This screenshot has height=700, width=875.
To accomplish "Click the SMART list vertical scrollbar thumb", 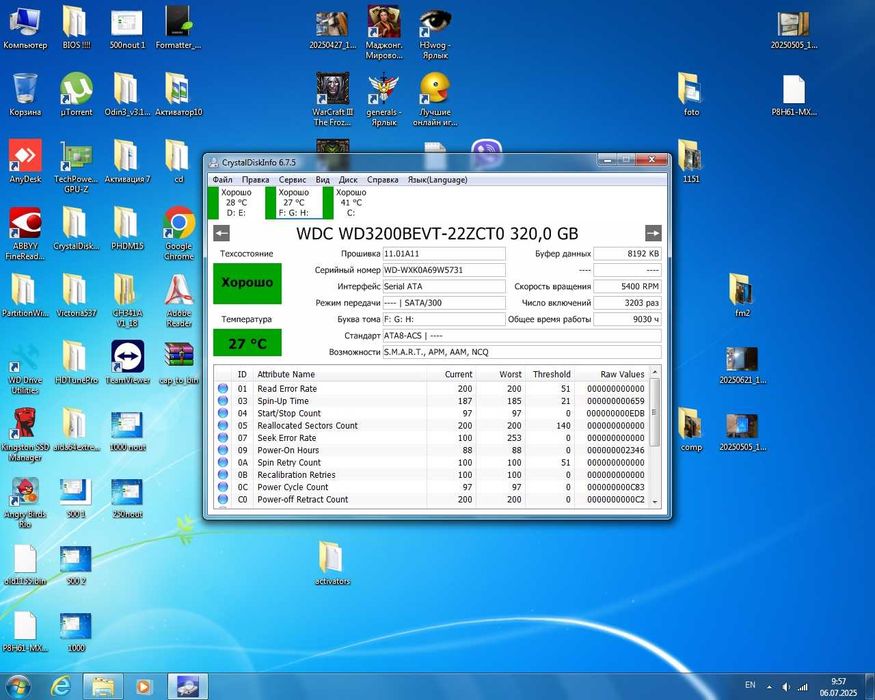I will coord(655,412).
